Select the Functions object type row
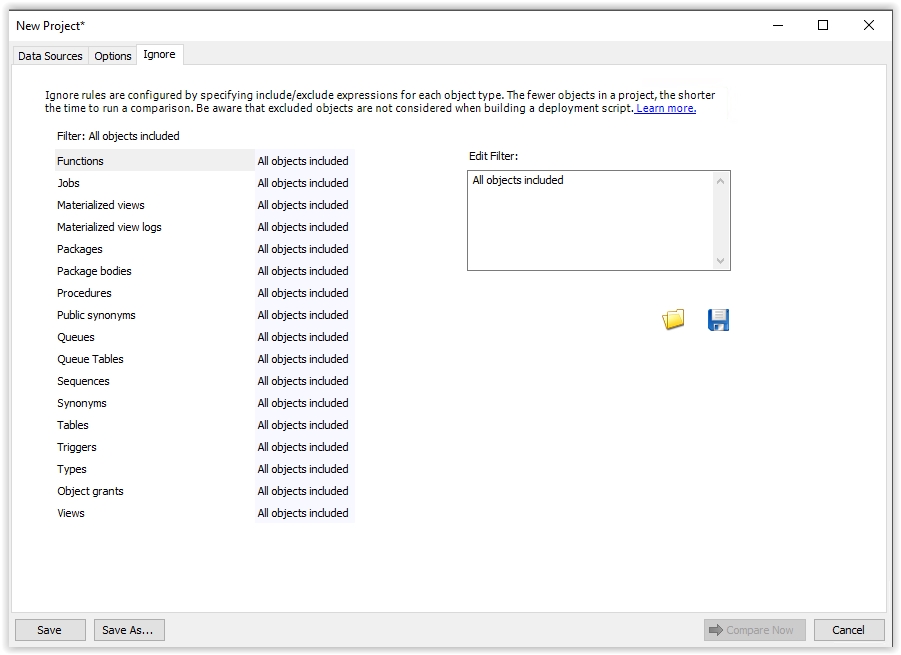The height and width of the screenshot is (655, 901). pyautogui.click(x=81, y=161)
